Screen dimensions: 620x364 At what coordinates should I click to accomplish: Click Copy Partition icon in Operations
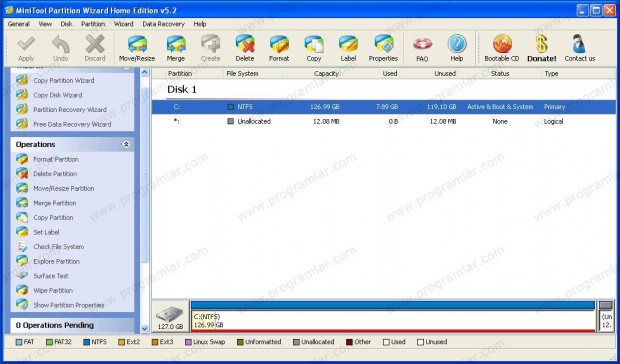22,217
